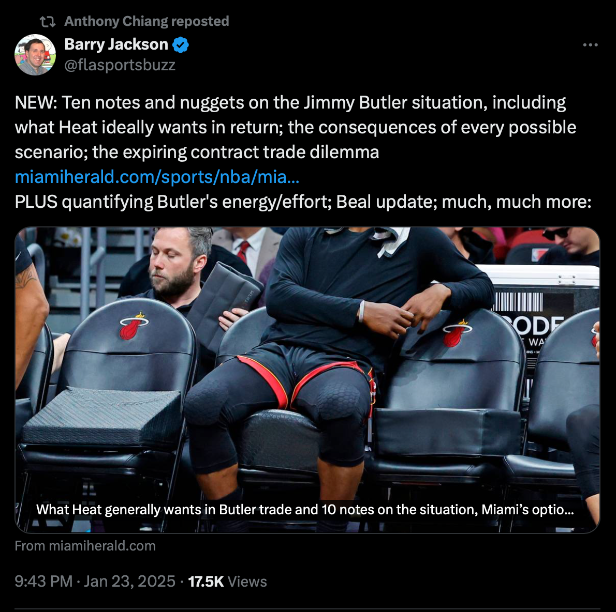Open Anthony Chiang reposted label
Screen dimensions: 616x612
147,21
